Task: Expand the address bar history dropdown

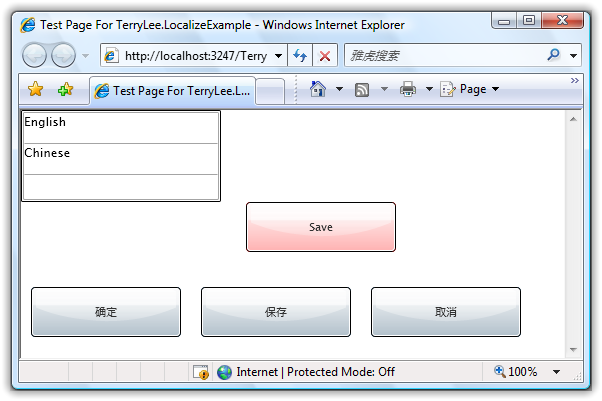Action: [x=278, y=56]
